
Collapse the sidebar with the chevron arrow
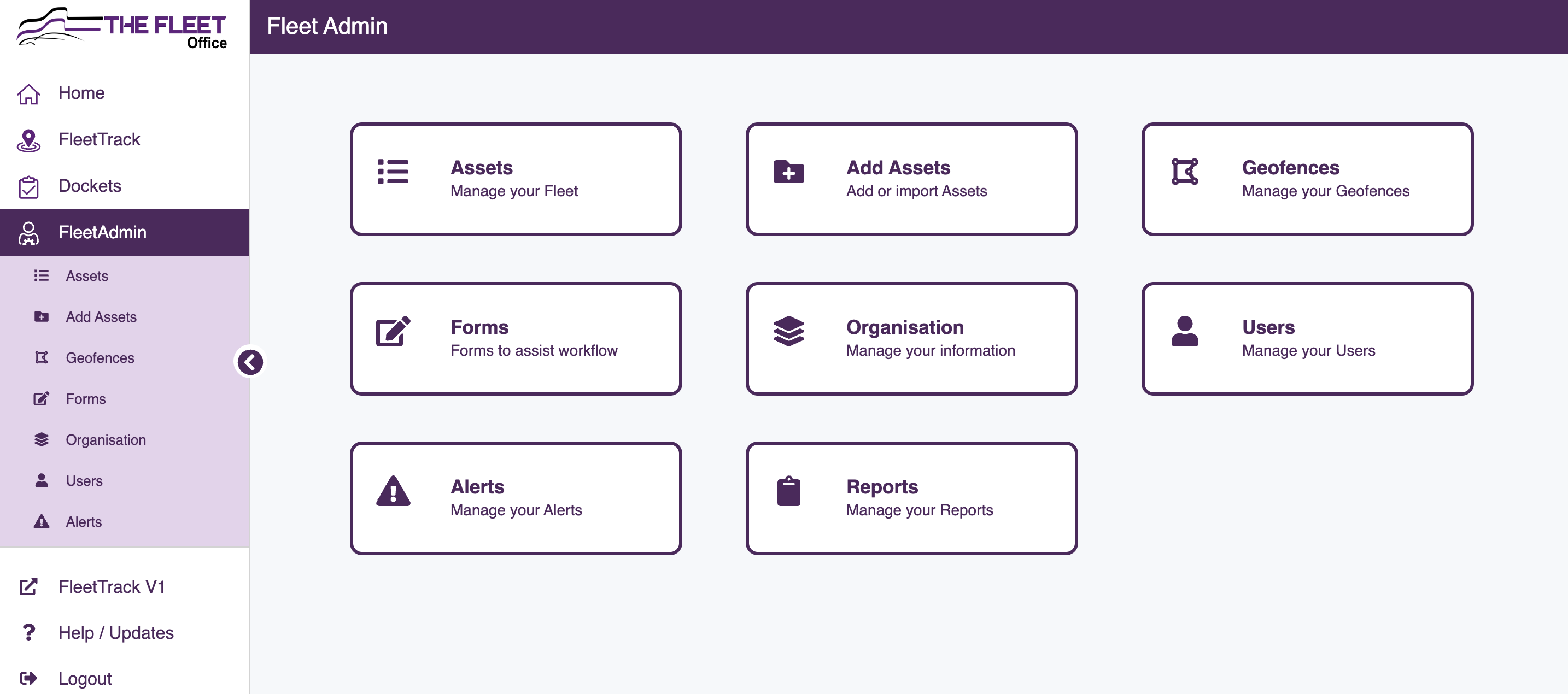click(250, 362)
